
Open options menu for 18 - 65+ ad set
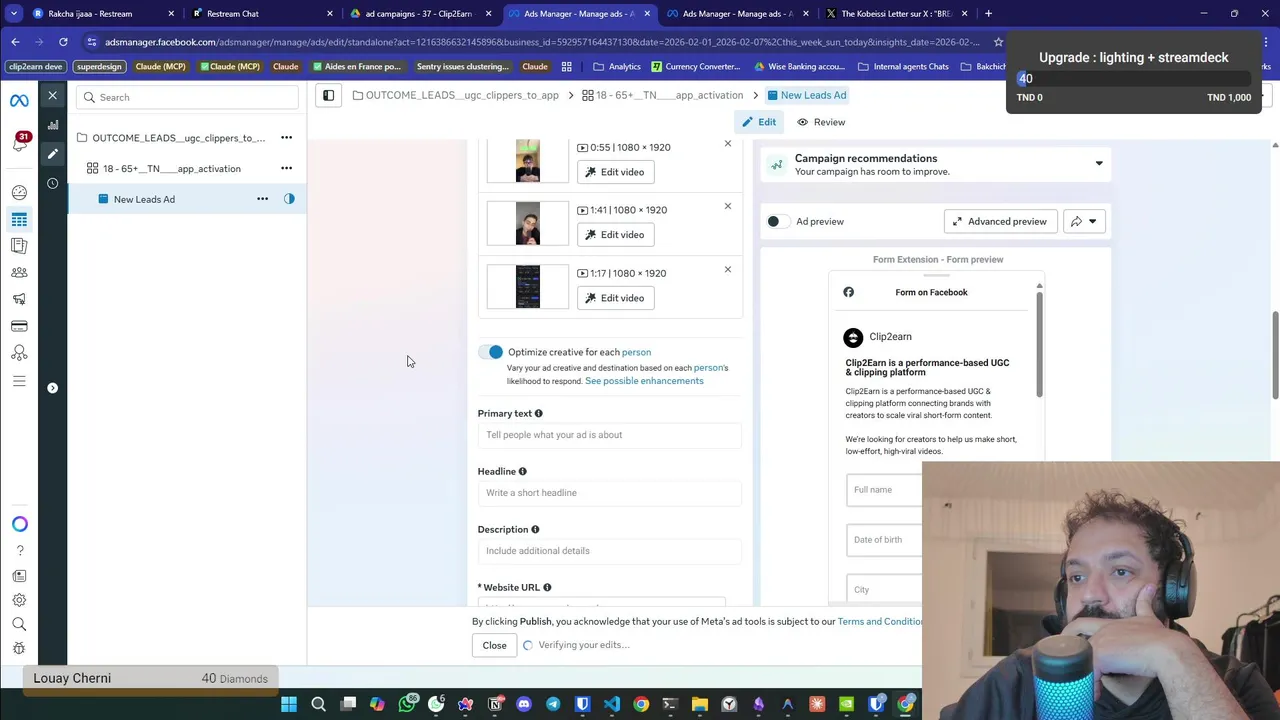[286, 168]
